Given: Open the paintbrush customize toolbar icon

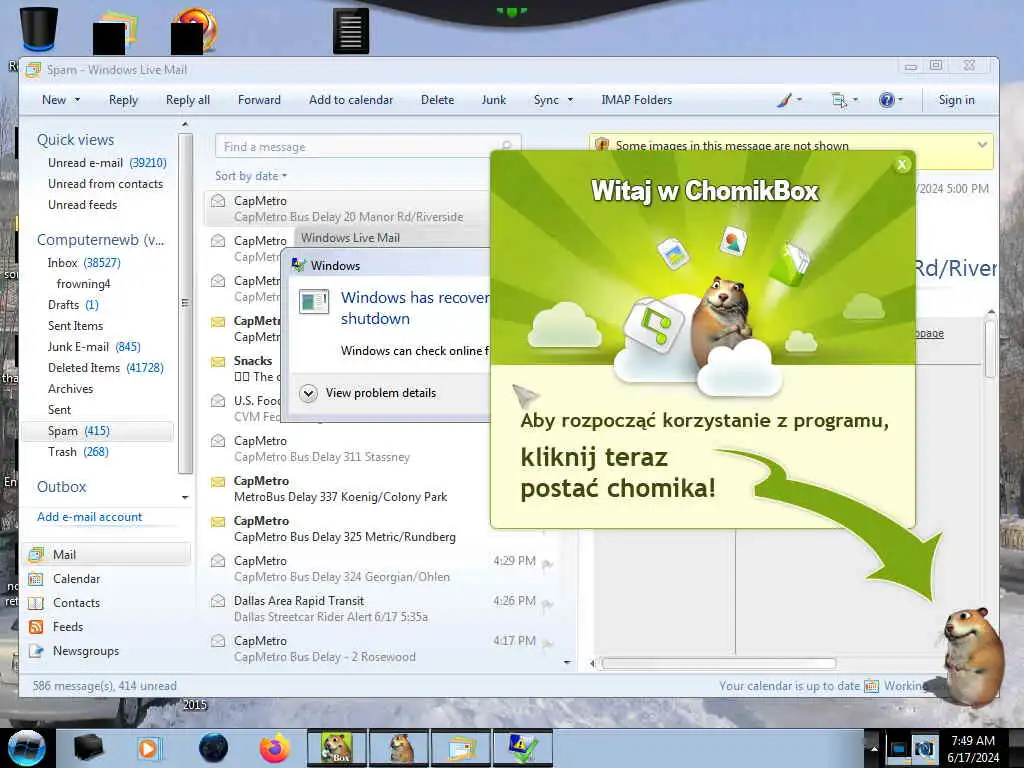Looking at the screenshot, I should coord(785,100).
